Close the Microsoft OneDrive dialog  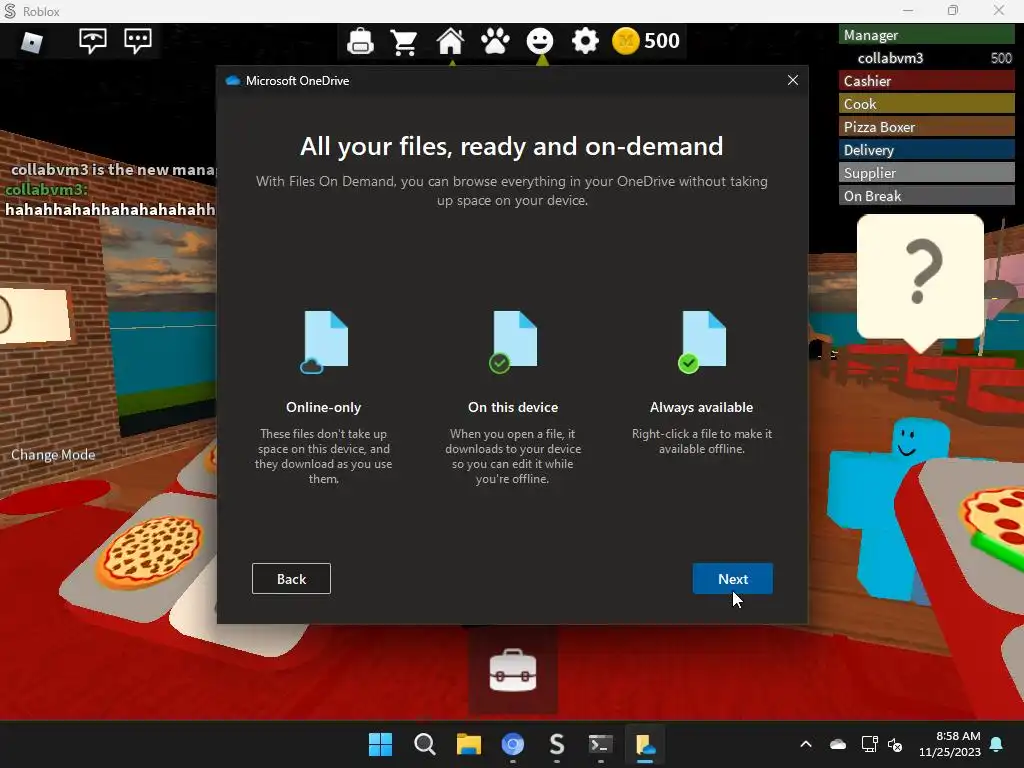click(793, 80)
